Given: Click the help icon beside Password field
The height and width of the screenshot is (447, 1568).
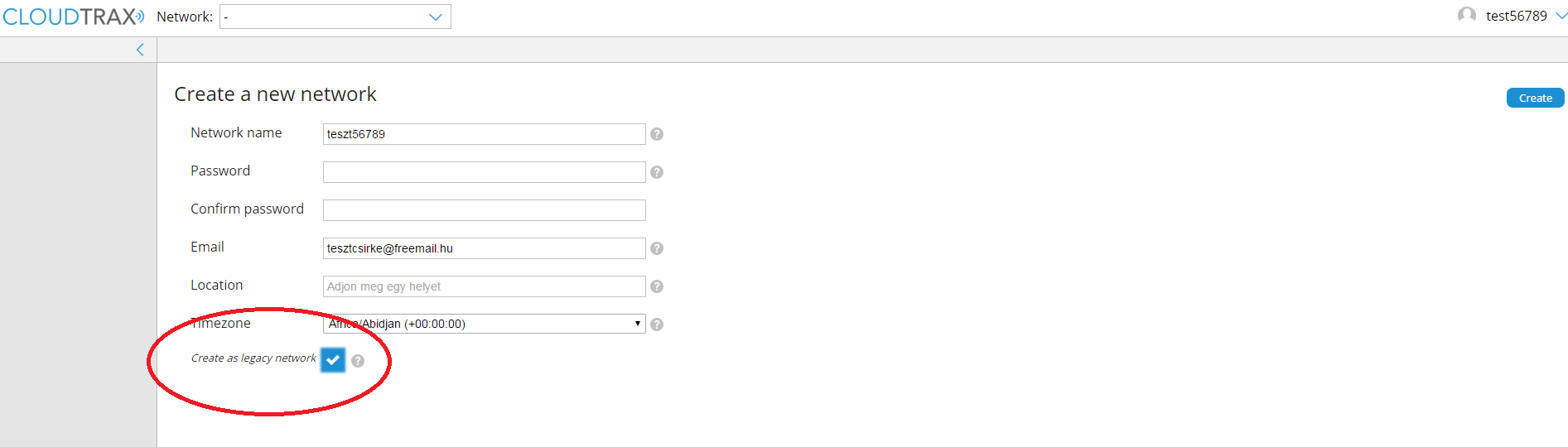Looking at the screenshot, I should [x=657, y=172].
